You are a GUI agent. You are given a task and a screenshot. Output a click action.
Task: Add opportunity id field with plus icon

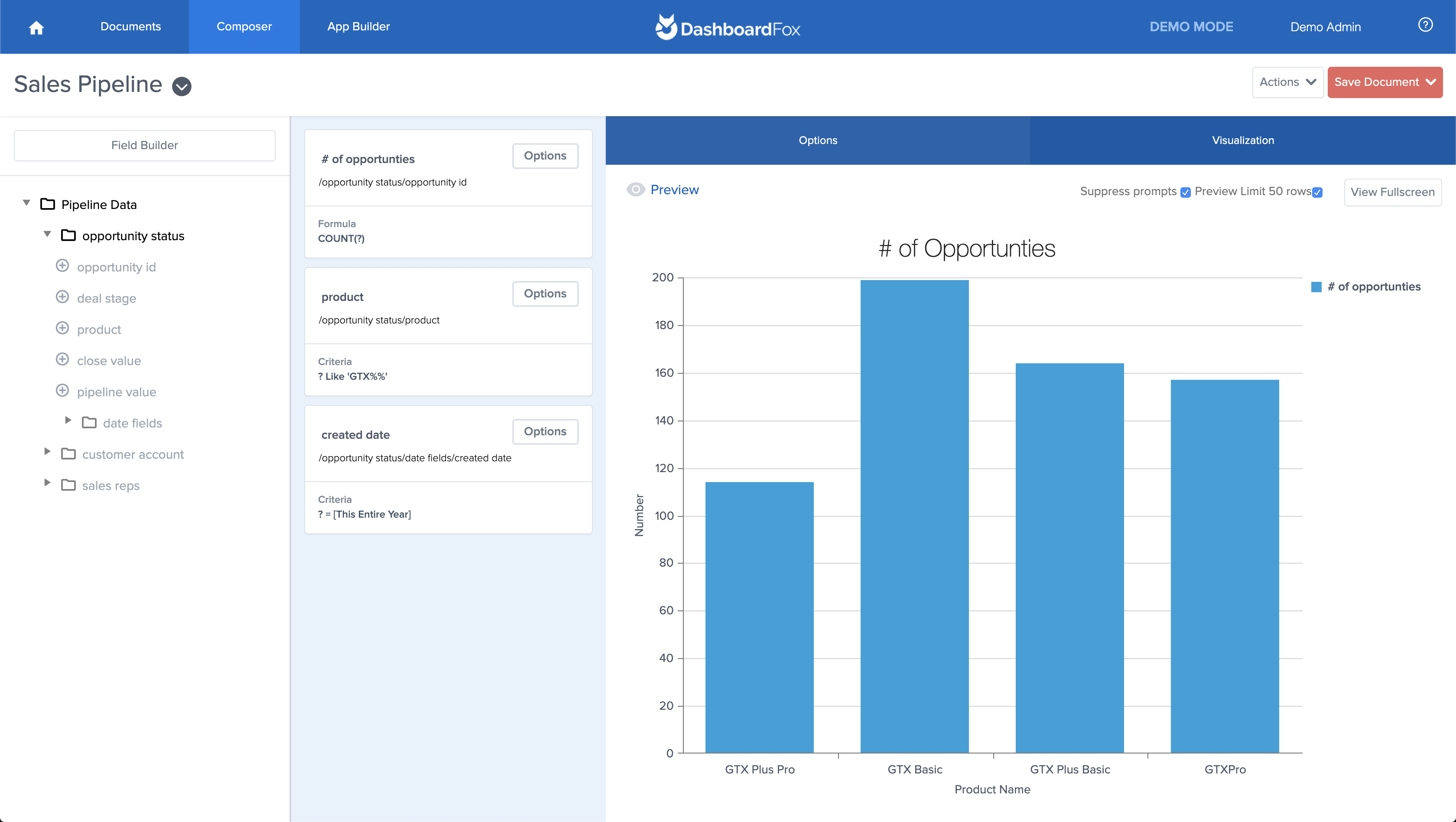point(62,266)
